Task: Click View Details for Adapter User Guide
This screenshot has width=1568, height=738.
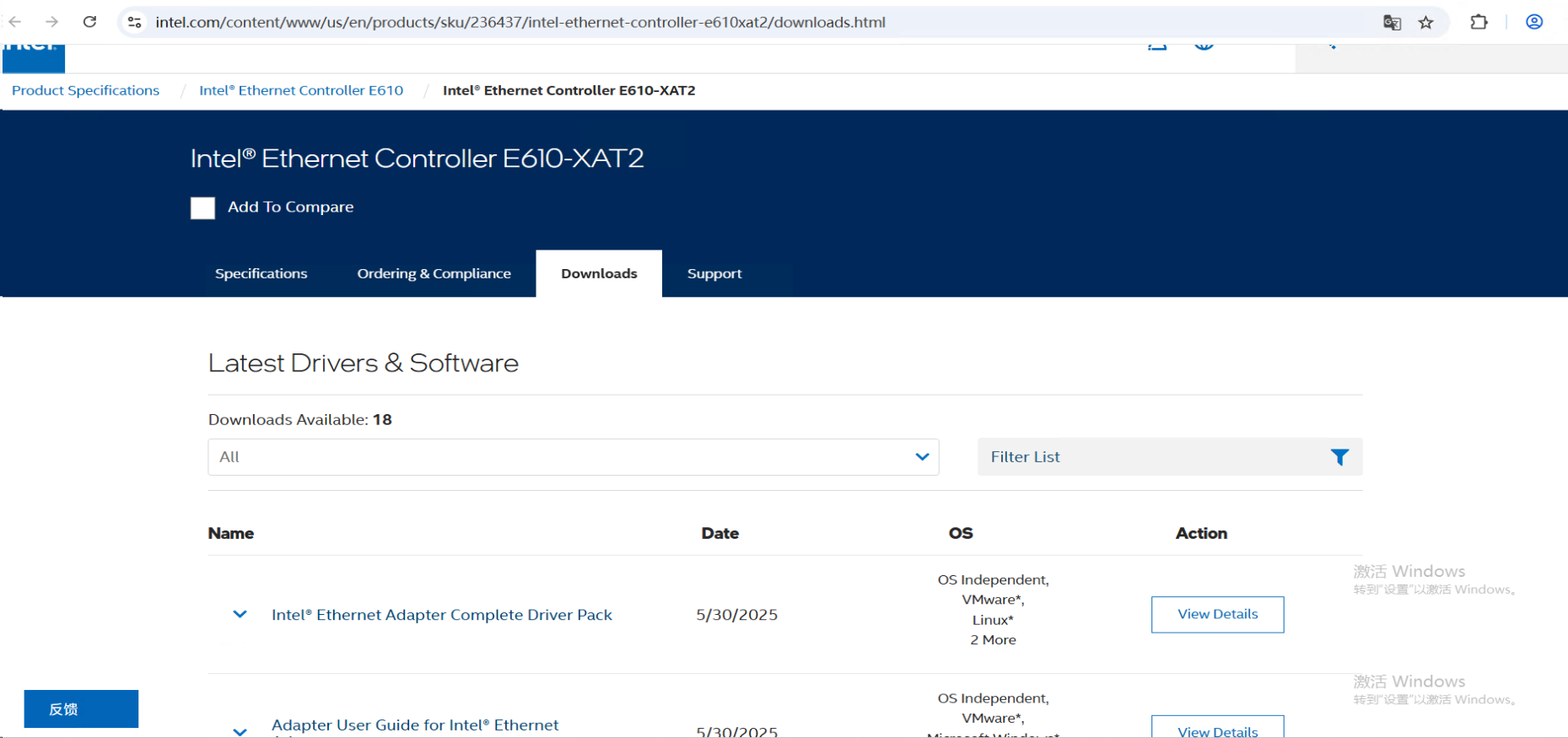Action: [x=1217, y=728]
